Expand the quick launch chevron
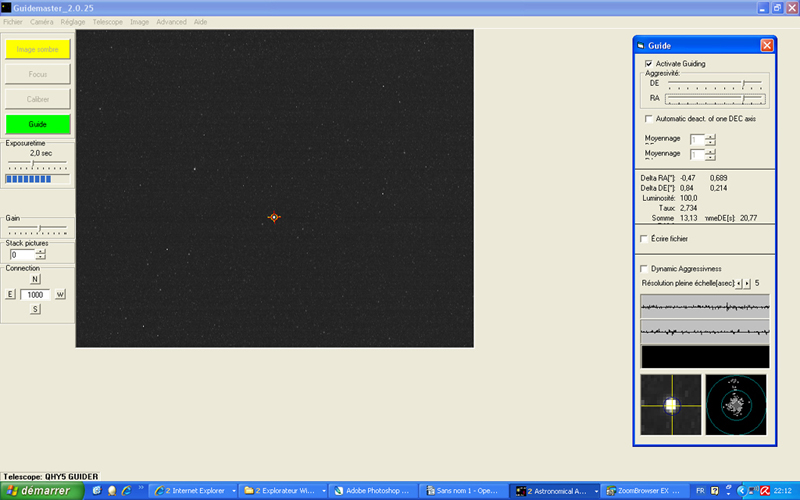 (141, 488)
